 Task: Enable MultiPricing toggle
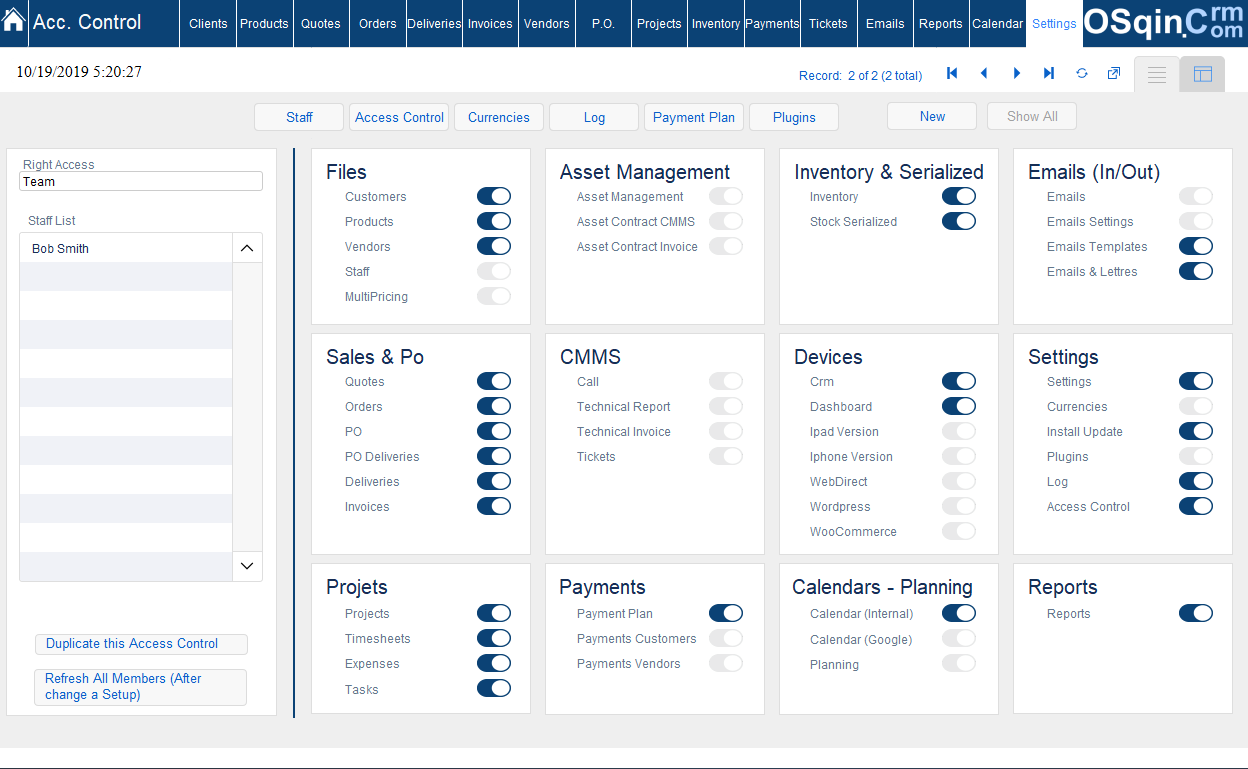[494, 297]
